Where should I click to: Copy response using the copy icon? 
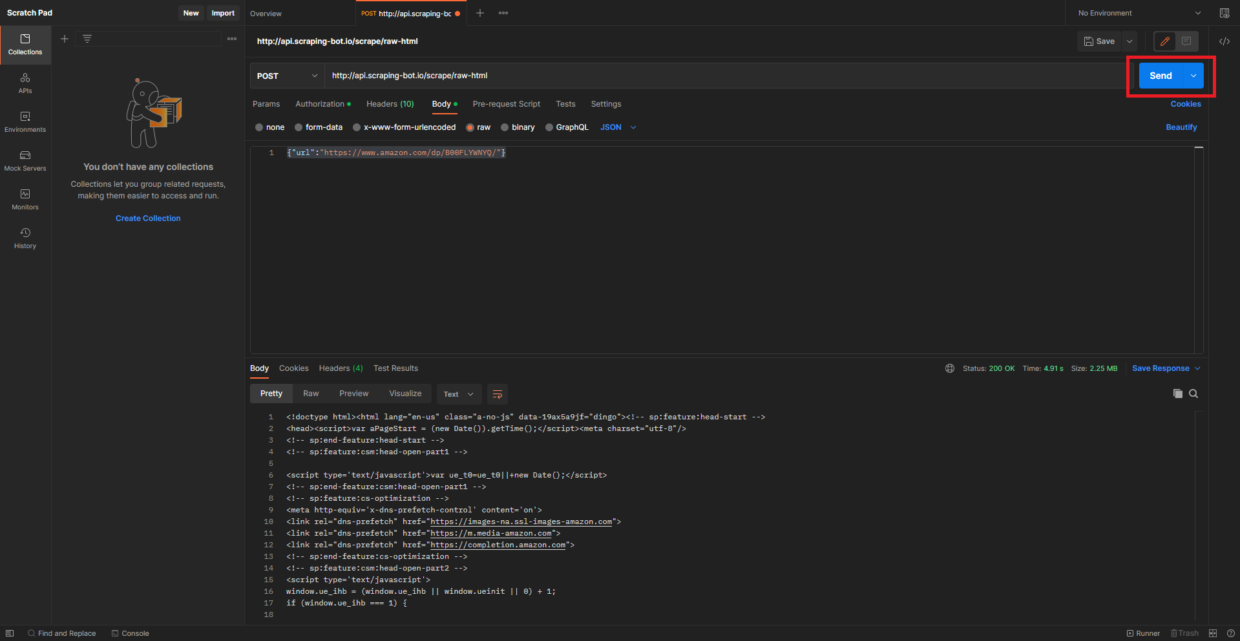[1177, 394]
